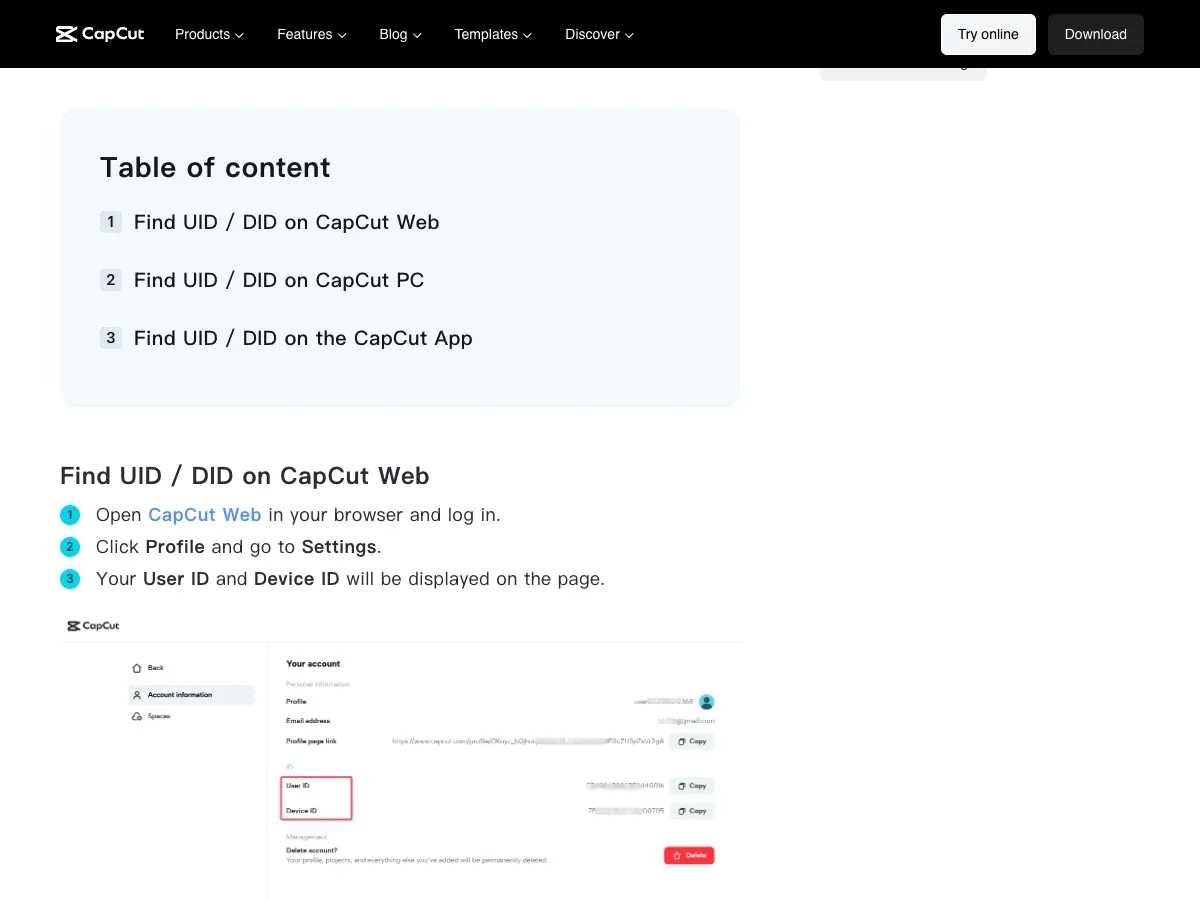The image size is (1200, 900).
Task: Click the CapCut logo in header
Action: pos(100,34)
